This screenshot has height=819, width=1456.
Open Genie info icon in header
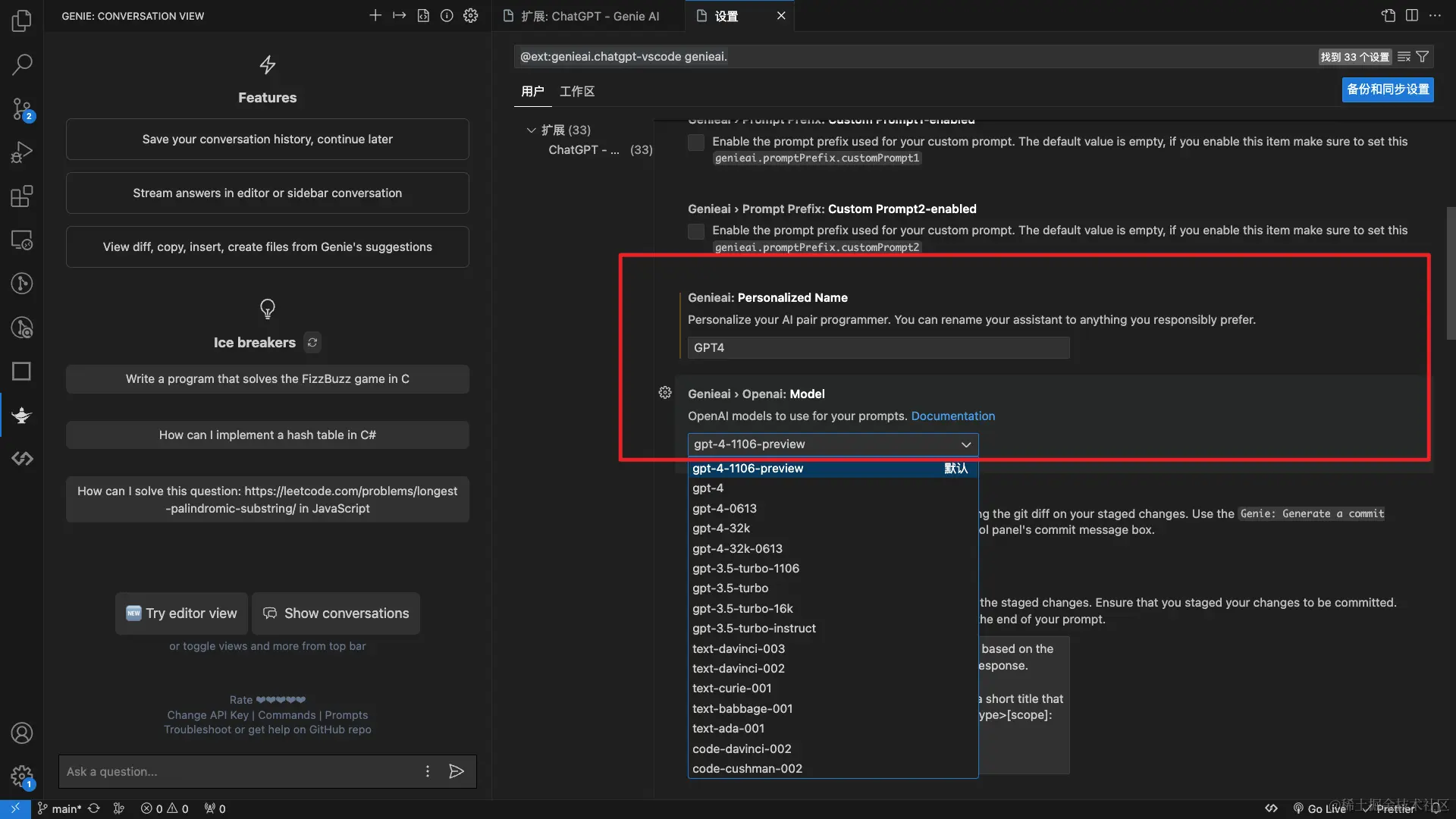(x=447, y=15)
